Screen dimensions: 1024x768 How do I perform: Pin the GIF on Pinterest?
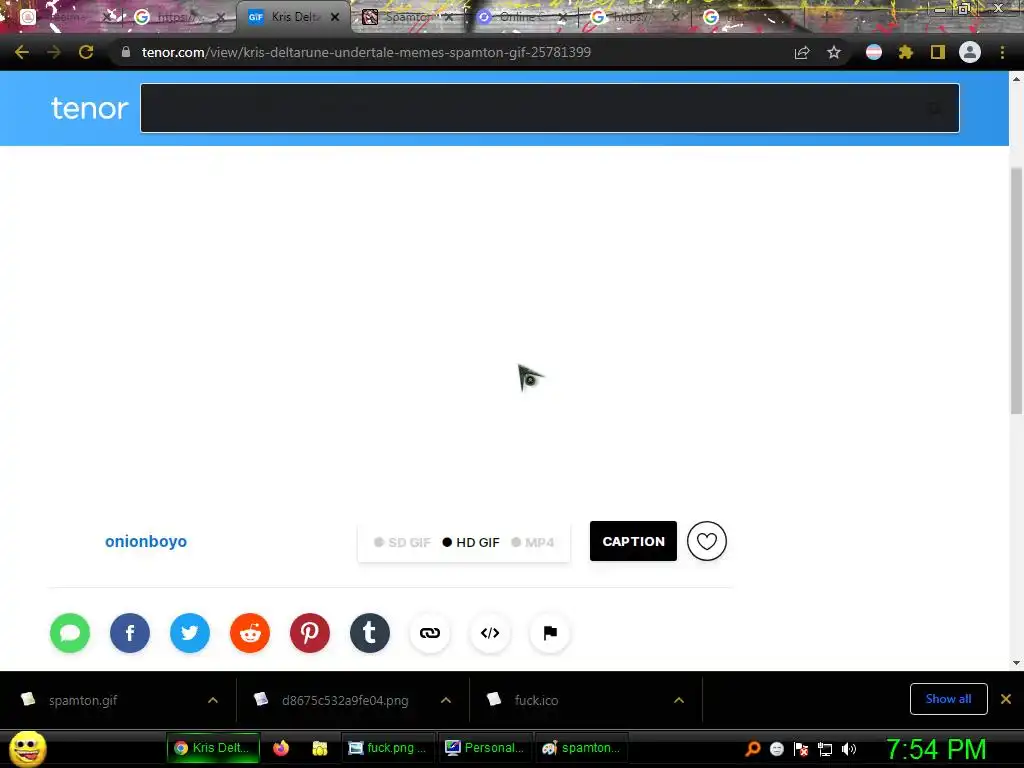310,633
